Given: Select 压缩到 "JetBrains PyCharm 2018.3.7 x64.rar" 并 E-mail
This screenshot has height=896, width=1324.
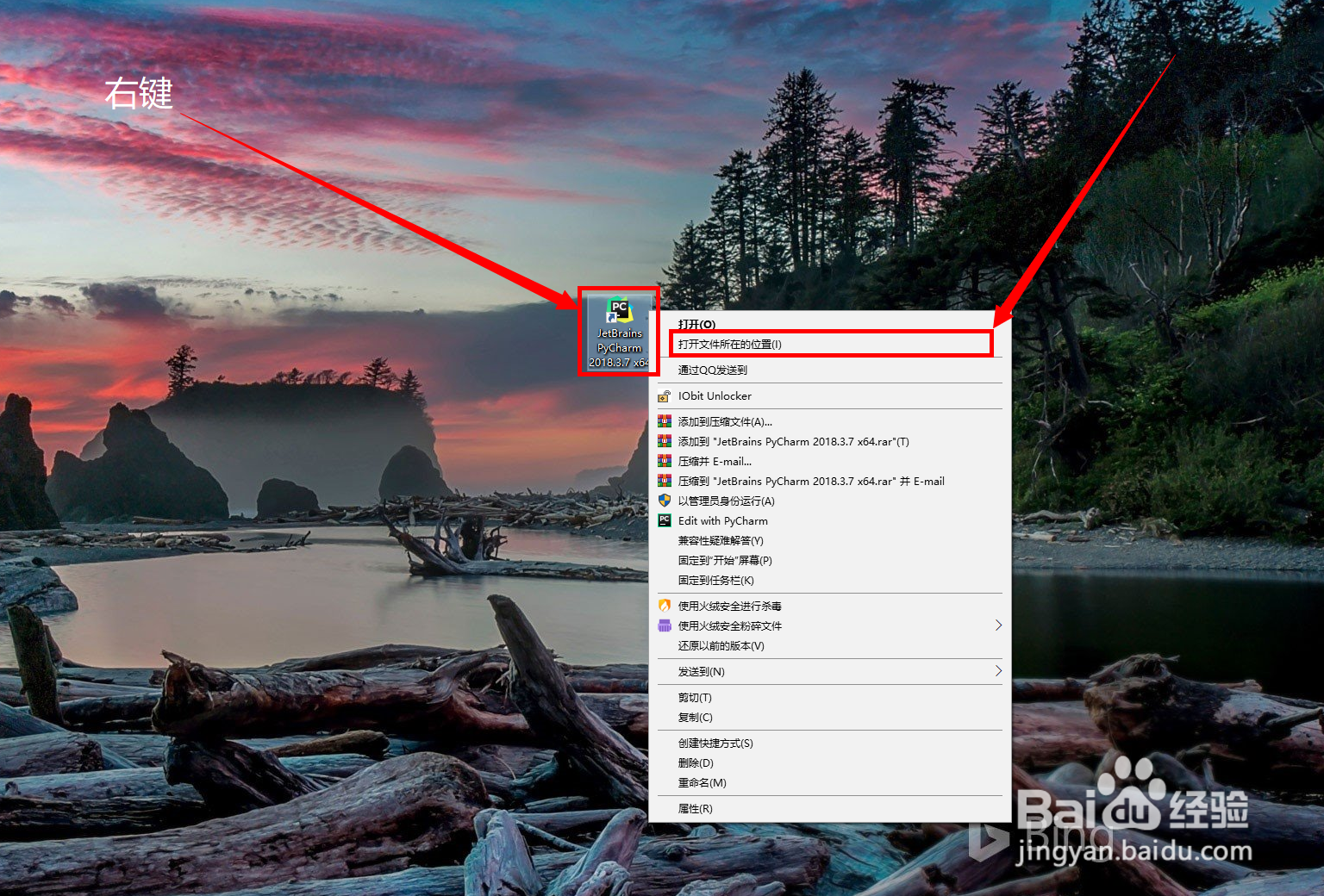Looking at the screenshot, I should pos(829,481).
